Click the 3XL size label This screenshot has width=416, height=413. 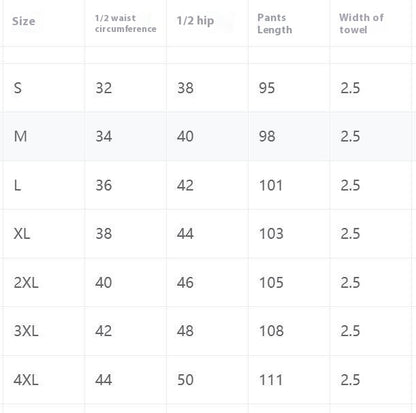(26, 331)
